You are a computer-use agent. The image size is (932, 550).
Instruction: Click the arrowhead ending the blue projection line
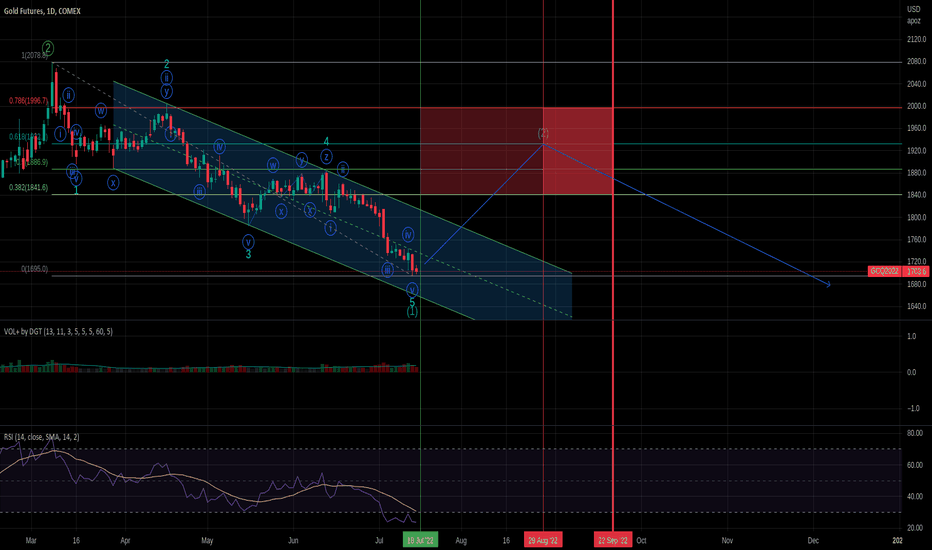(827, 284)
